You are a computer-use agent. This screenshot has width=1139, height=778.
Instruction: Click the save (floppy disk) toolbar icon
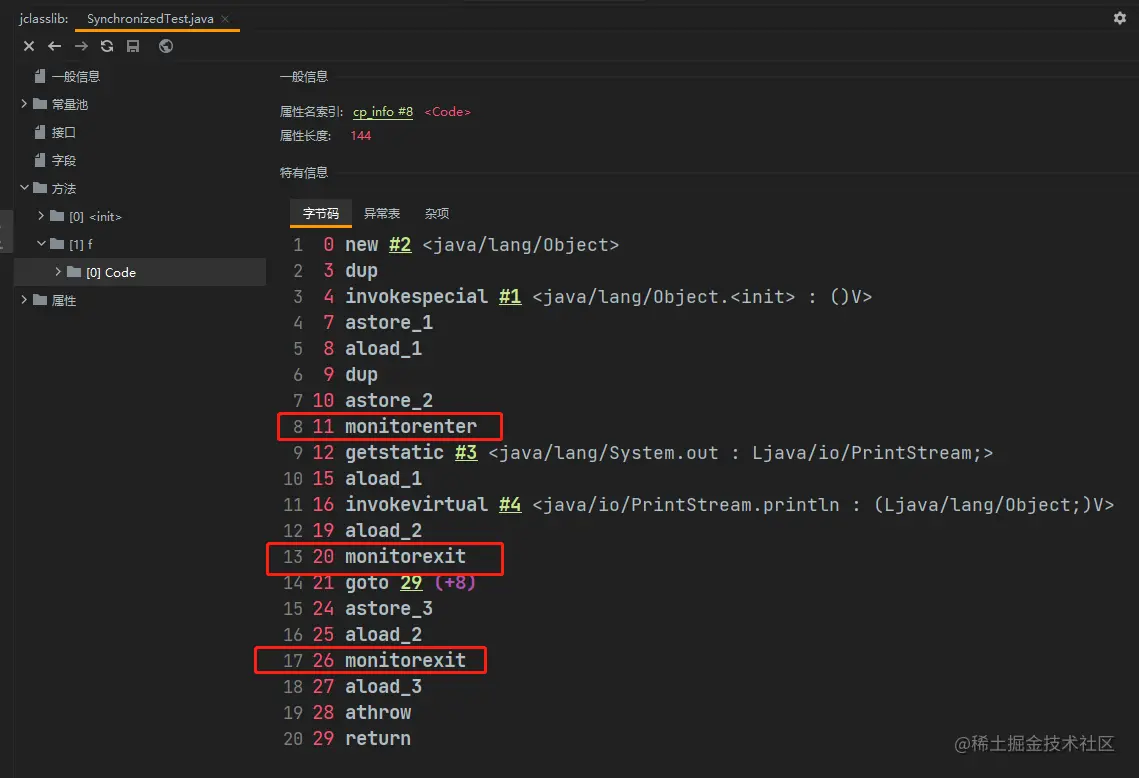[x=133, y=46]
